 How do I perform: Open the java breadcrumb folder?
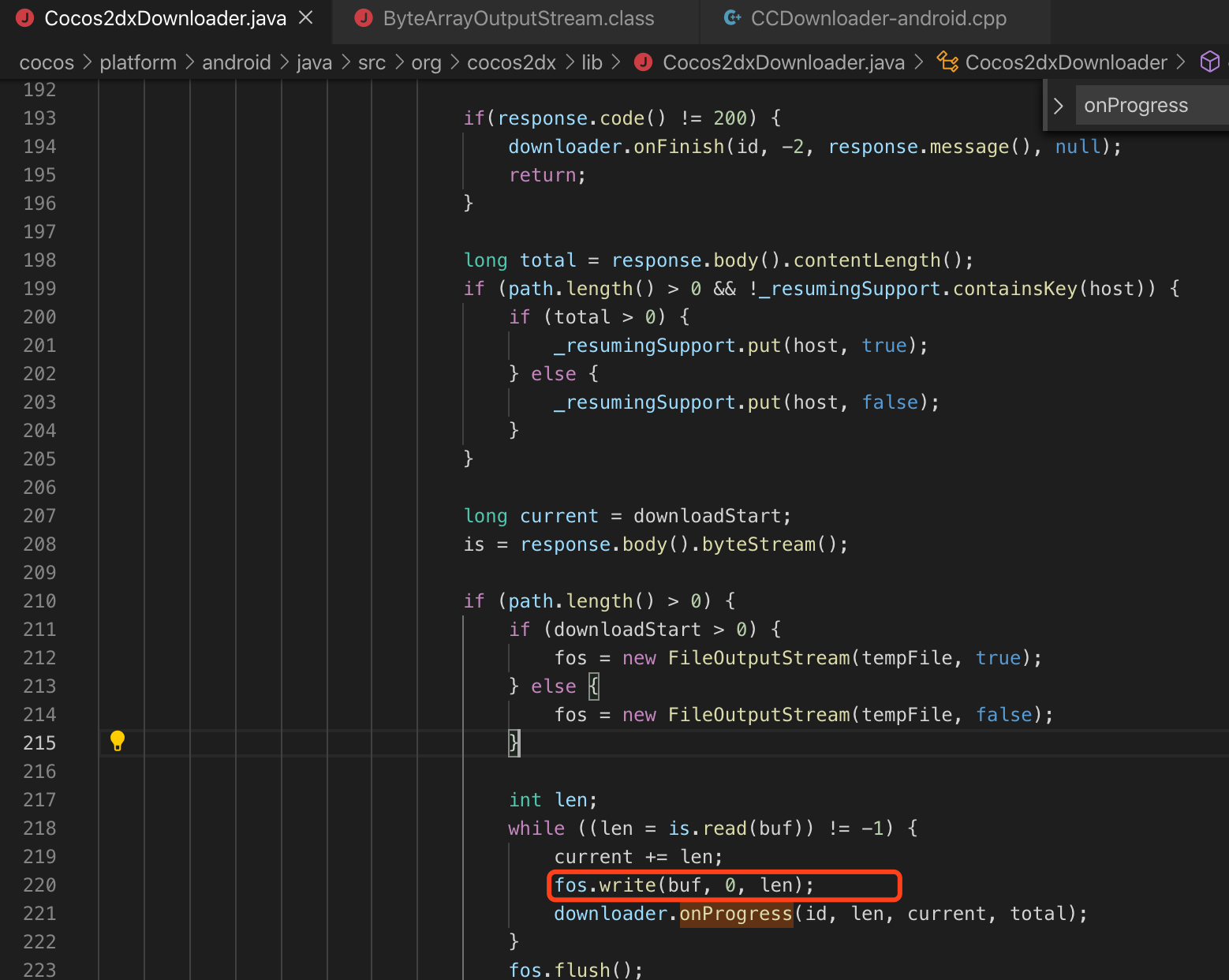coord(314,62)
